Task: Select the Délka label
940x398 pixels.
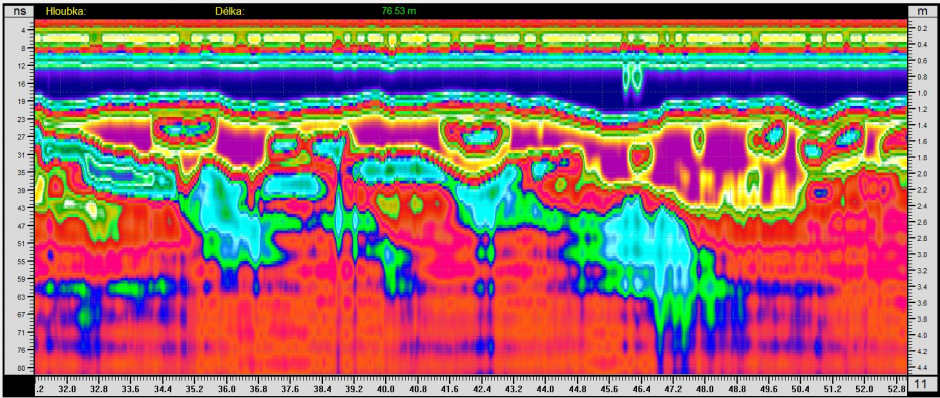Action: click(229, 11)
